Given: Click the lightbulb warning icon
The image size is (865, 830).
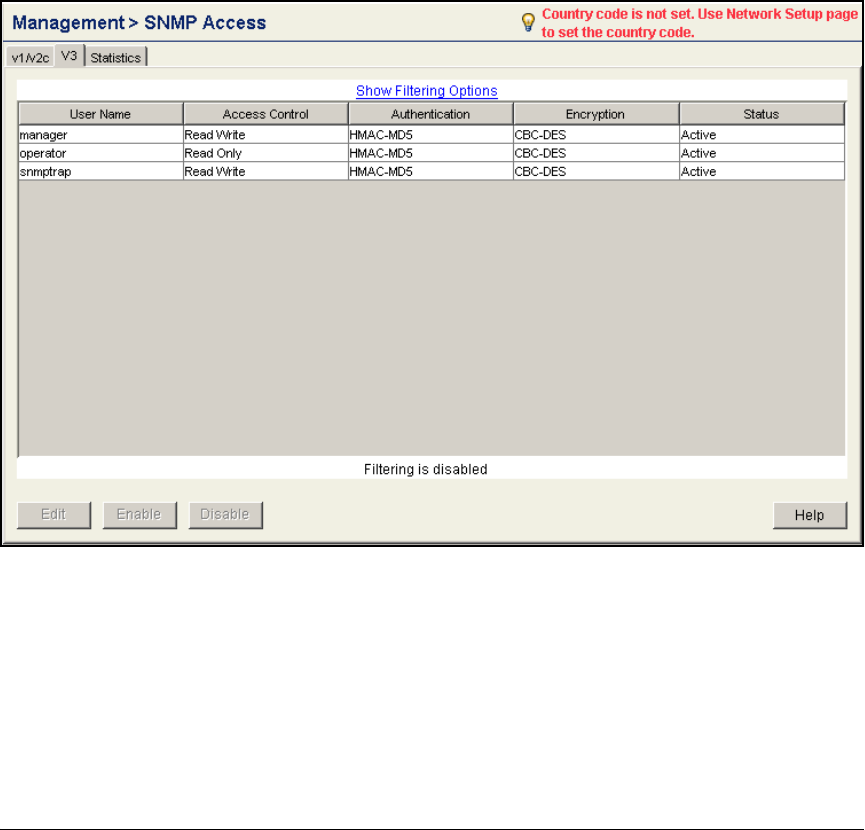Looking at the screenshot, I should [x=528, y=23].
